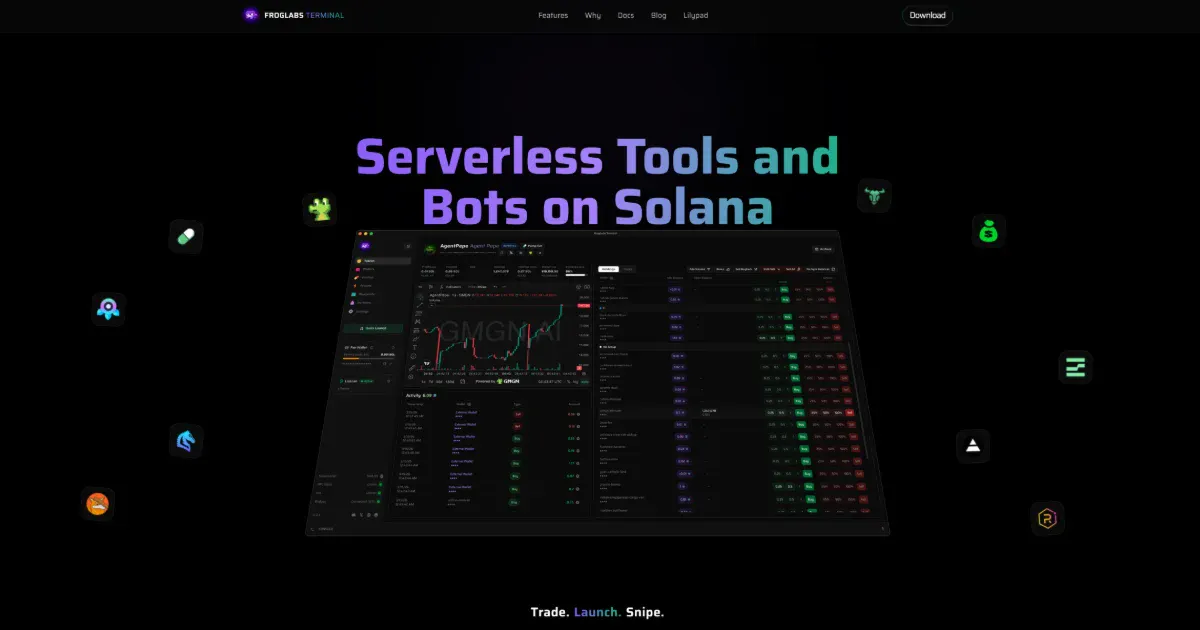The width and height of the screenshot is (1200, 630).
Task: Click the orange fox face icon
Action: [98, 504]
